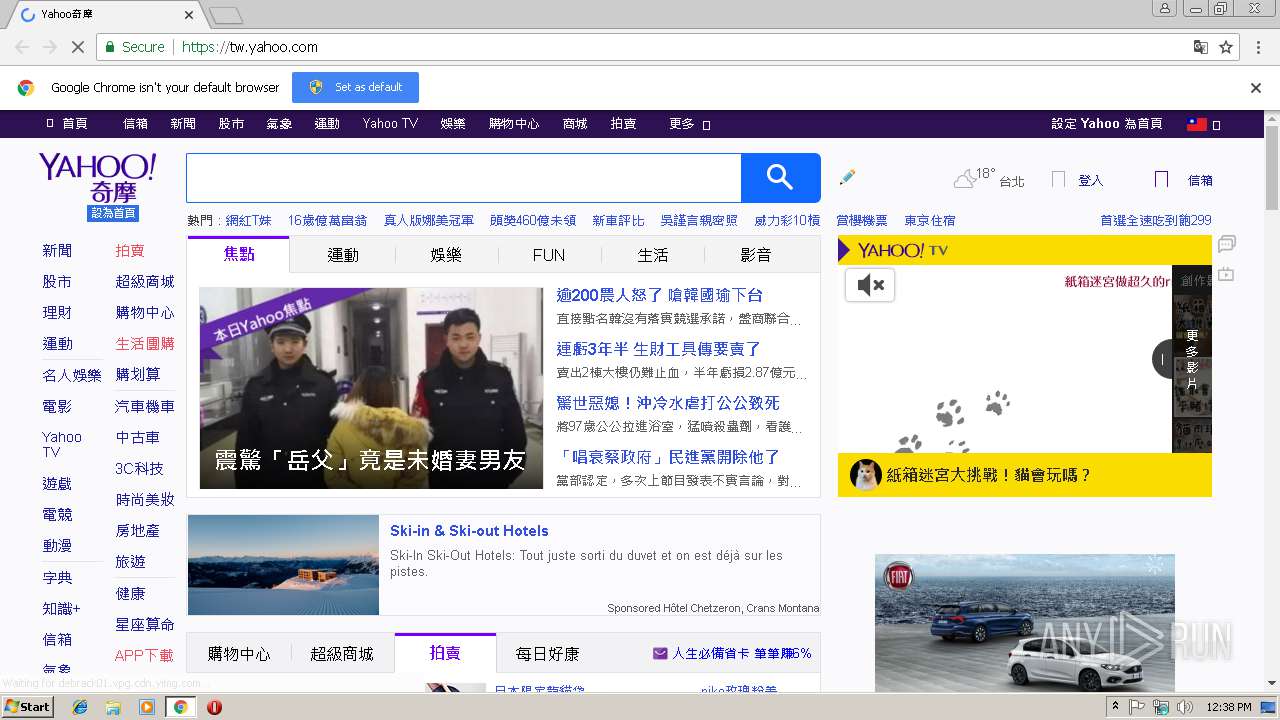Open media player from taskbar

click(147, 707)
